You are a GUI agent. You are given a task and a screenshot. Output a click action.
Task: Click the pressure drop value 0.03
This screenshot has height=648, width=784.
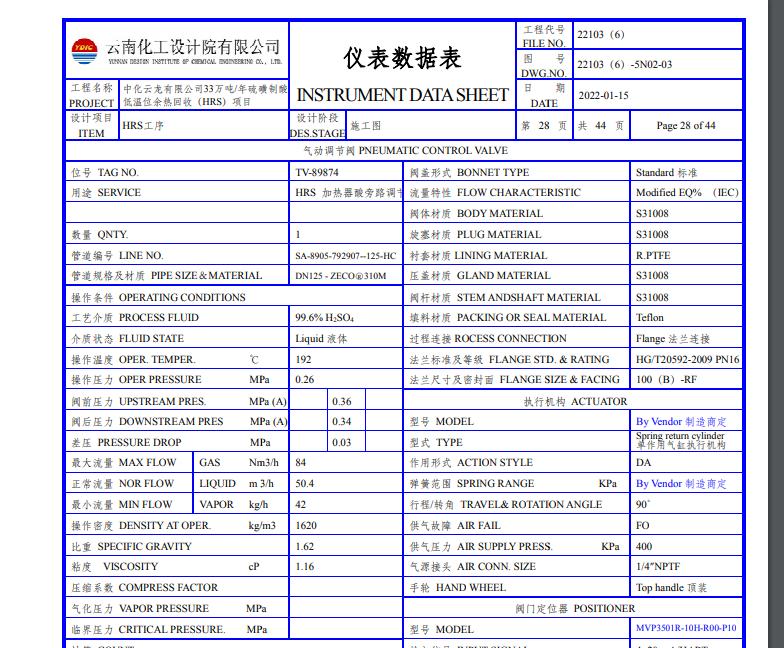(x=342, y=443)
